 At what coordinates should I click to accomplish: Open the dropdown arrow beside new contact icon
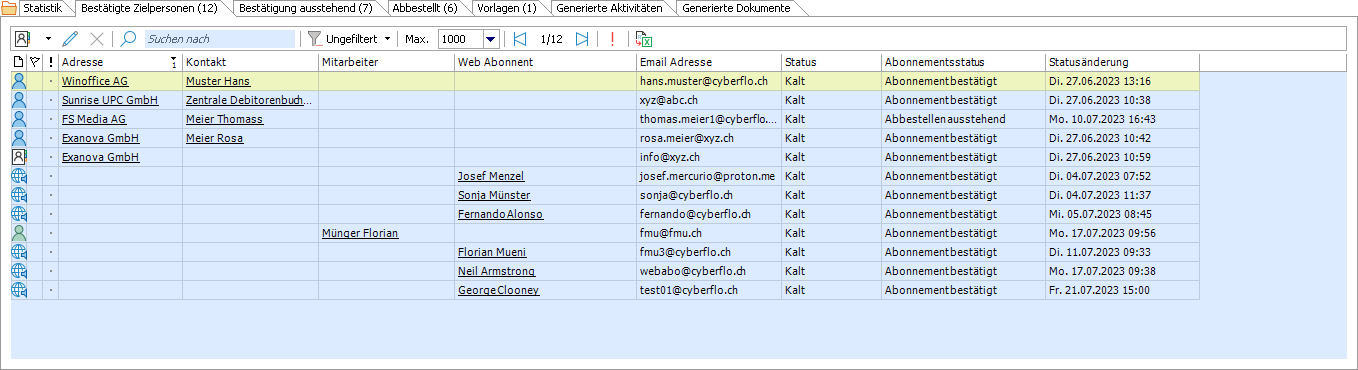[x=48, y=39]
